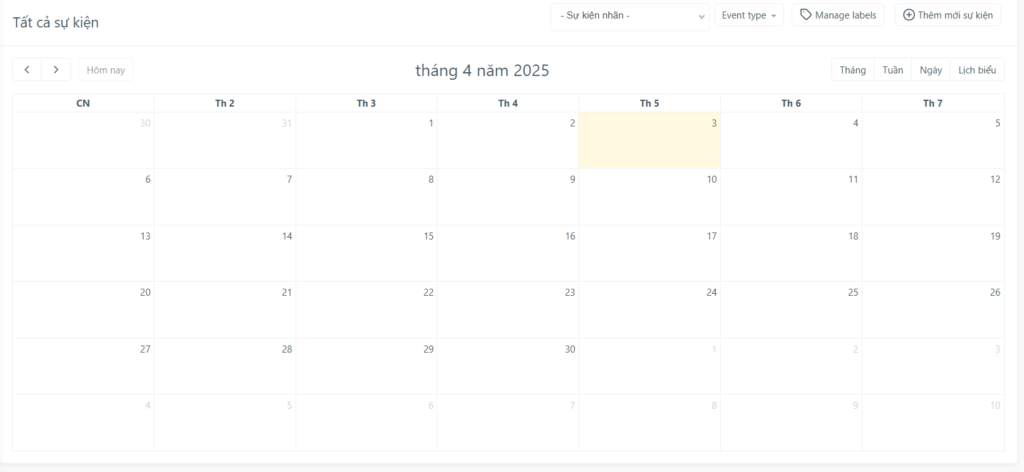Click the April 12 Saturday cell
Viewport: 1024px width, 472px height.
[x=933, y=197]
